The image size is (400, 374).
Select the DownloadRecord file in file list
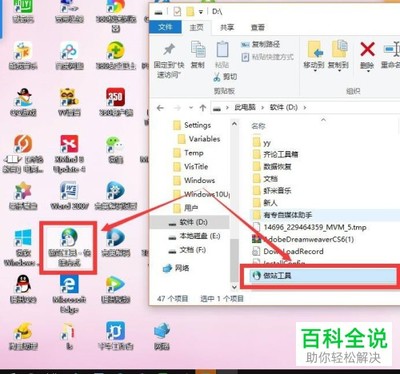click(288, 251)
